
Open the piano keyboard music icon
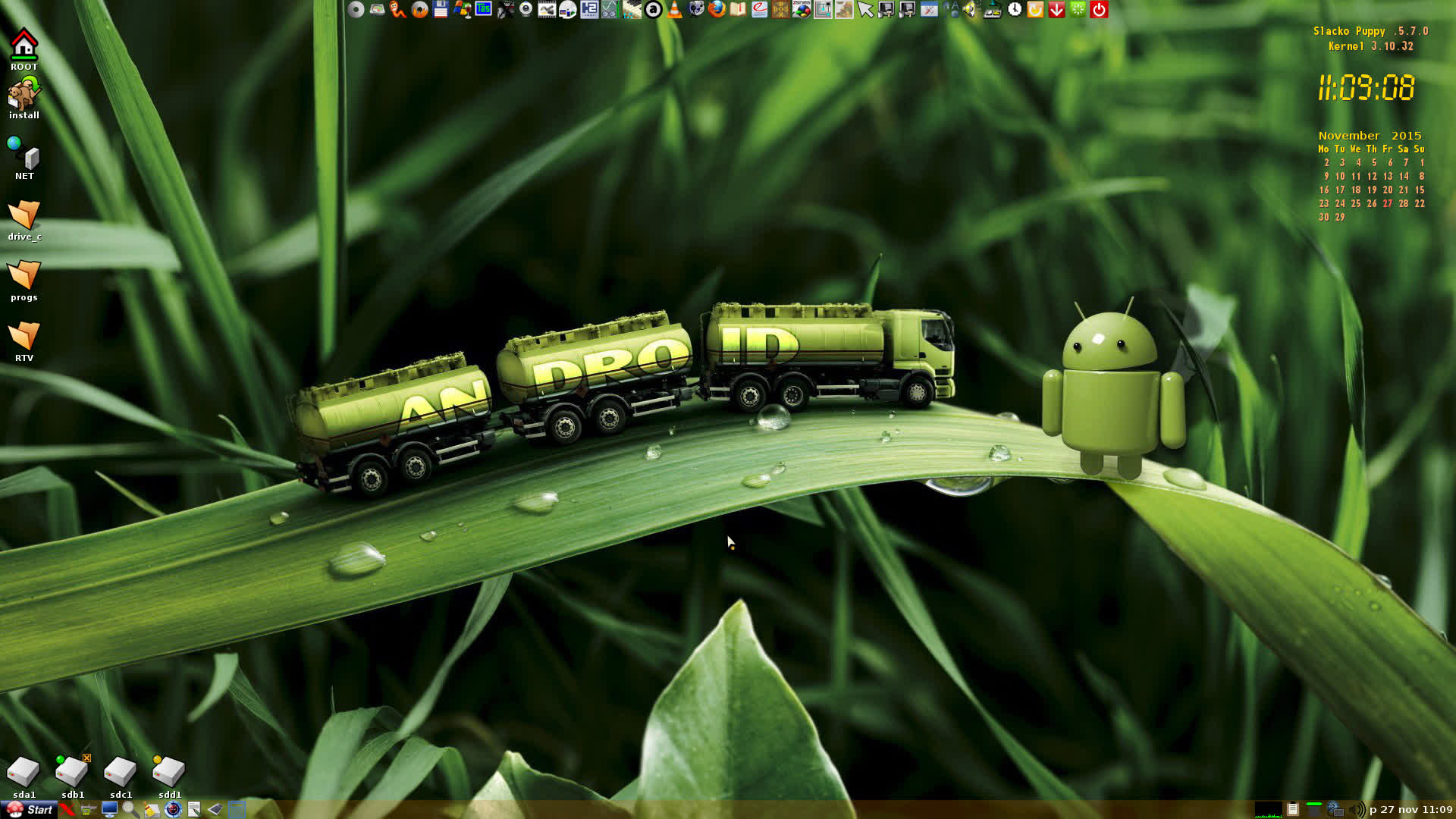pyautogui.click(x=632, y=9)
